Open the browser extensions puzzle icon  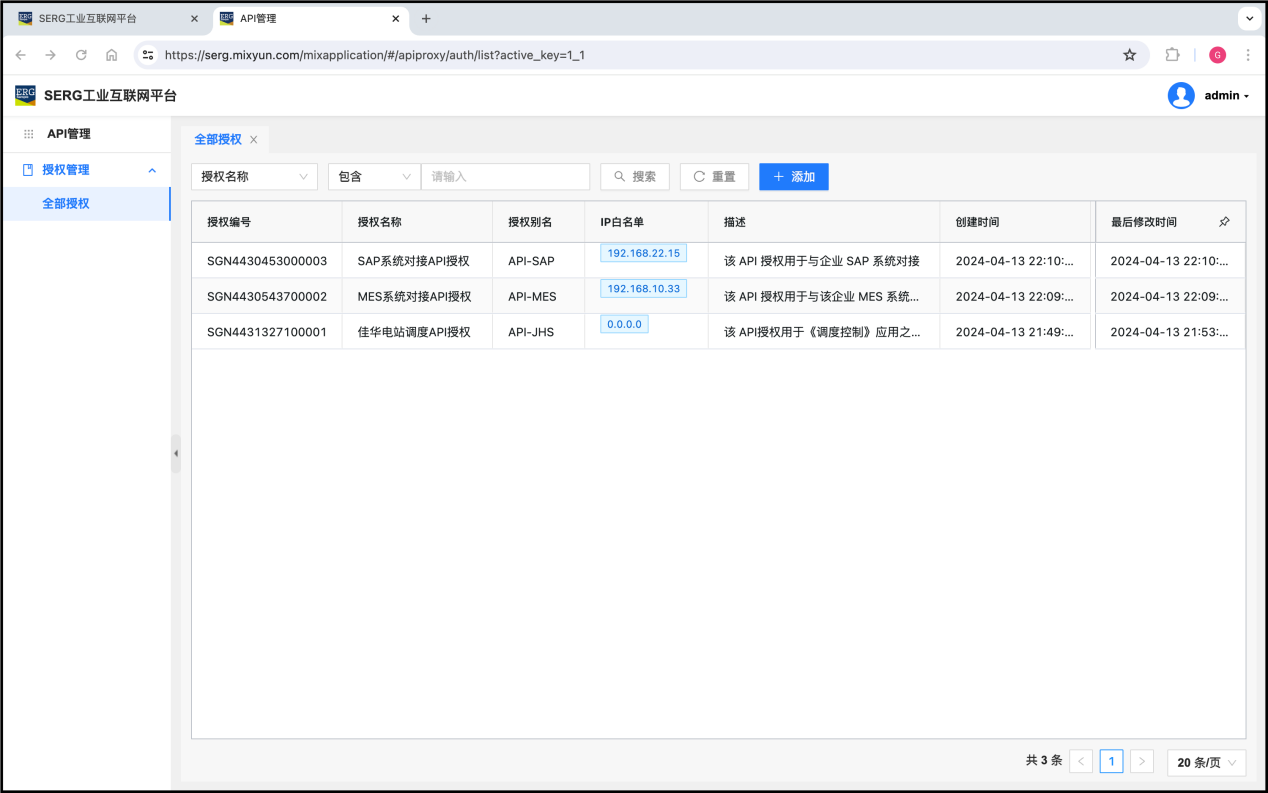point(1172,55)
